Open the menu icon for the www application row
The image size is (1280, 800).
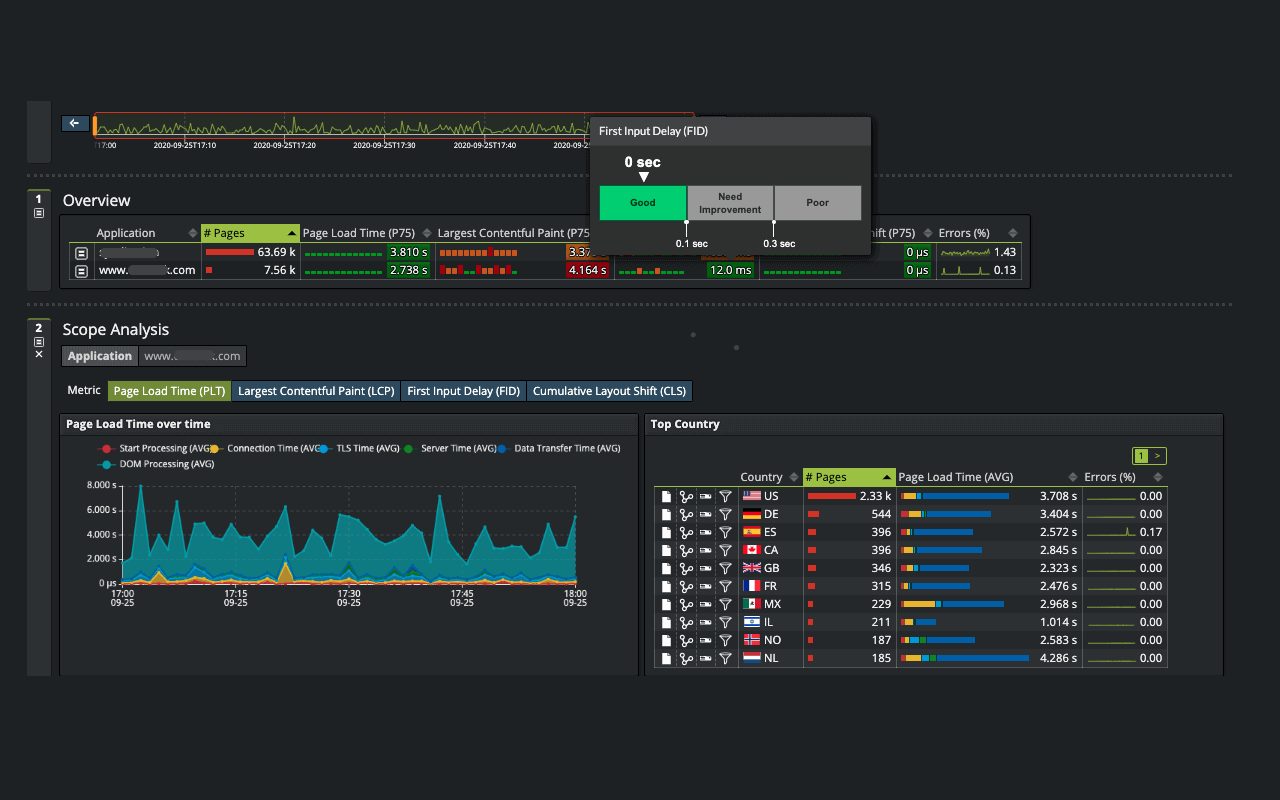pos(82,270)
